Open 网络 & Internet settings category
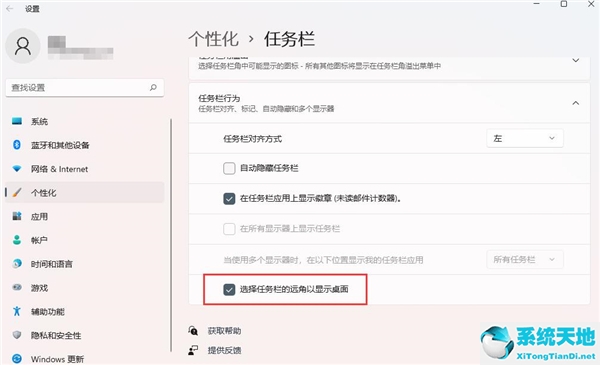Screen dimensions: 600x365 [x=85, y=169]
